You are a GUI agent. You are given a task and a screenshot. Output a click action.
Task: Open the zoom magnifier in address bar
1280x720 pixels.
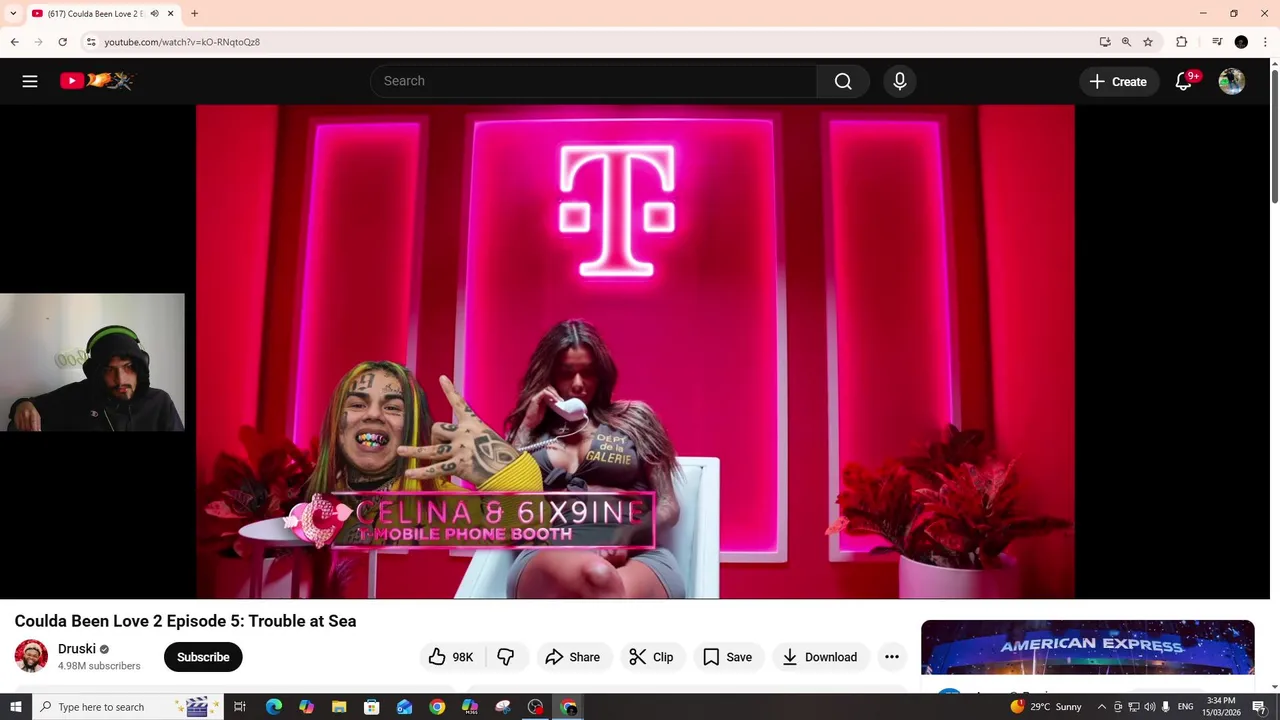pyautogui.click(x=1126, y=42)
